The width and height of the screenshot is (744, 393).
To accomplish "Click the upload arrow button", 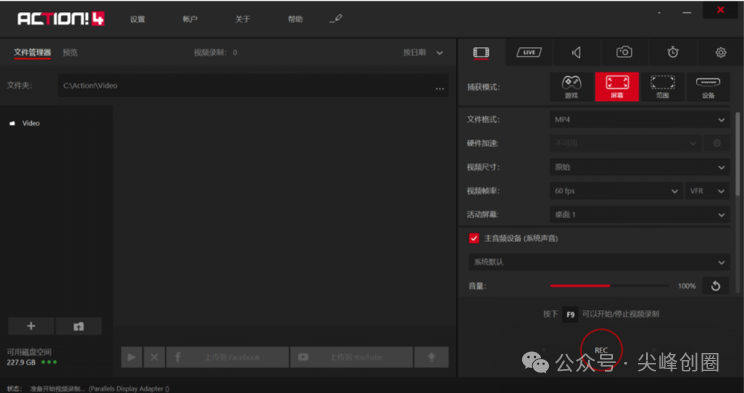I will click(x=431, y=357).
